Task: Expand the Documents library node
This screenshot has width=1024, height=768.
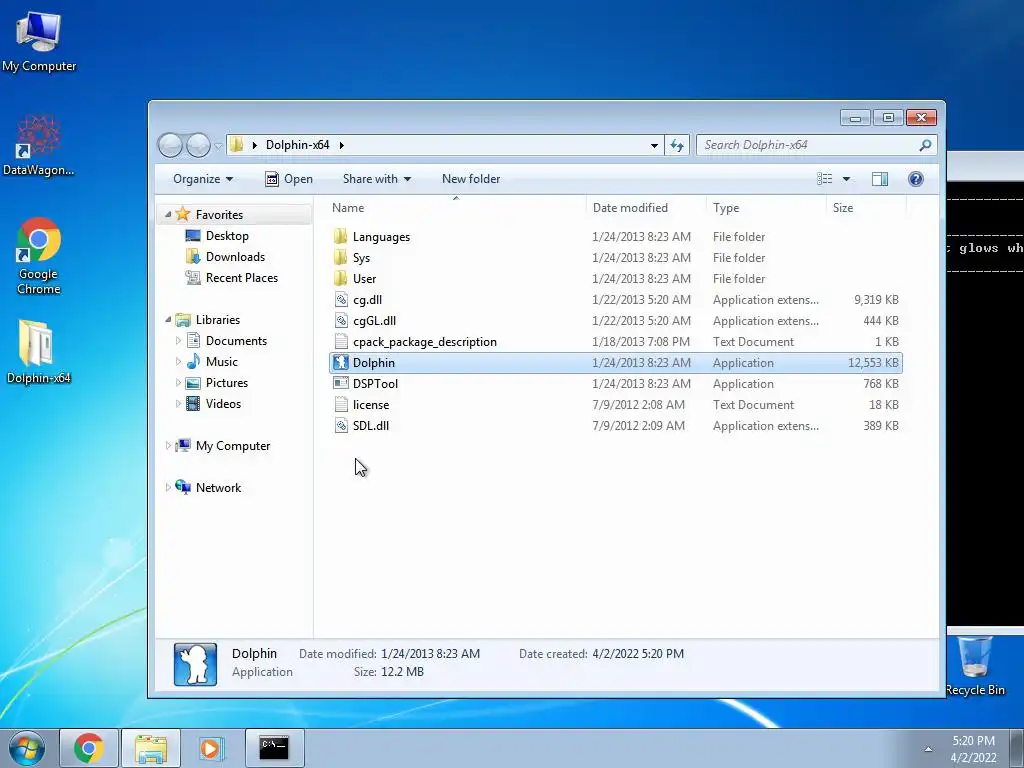Action: click(x=178, y=340)
